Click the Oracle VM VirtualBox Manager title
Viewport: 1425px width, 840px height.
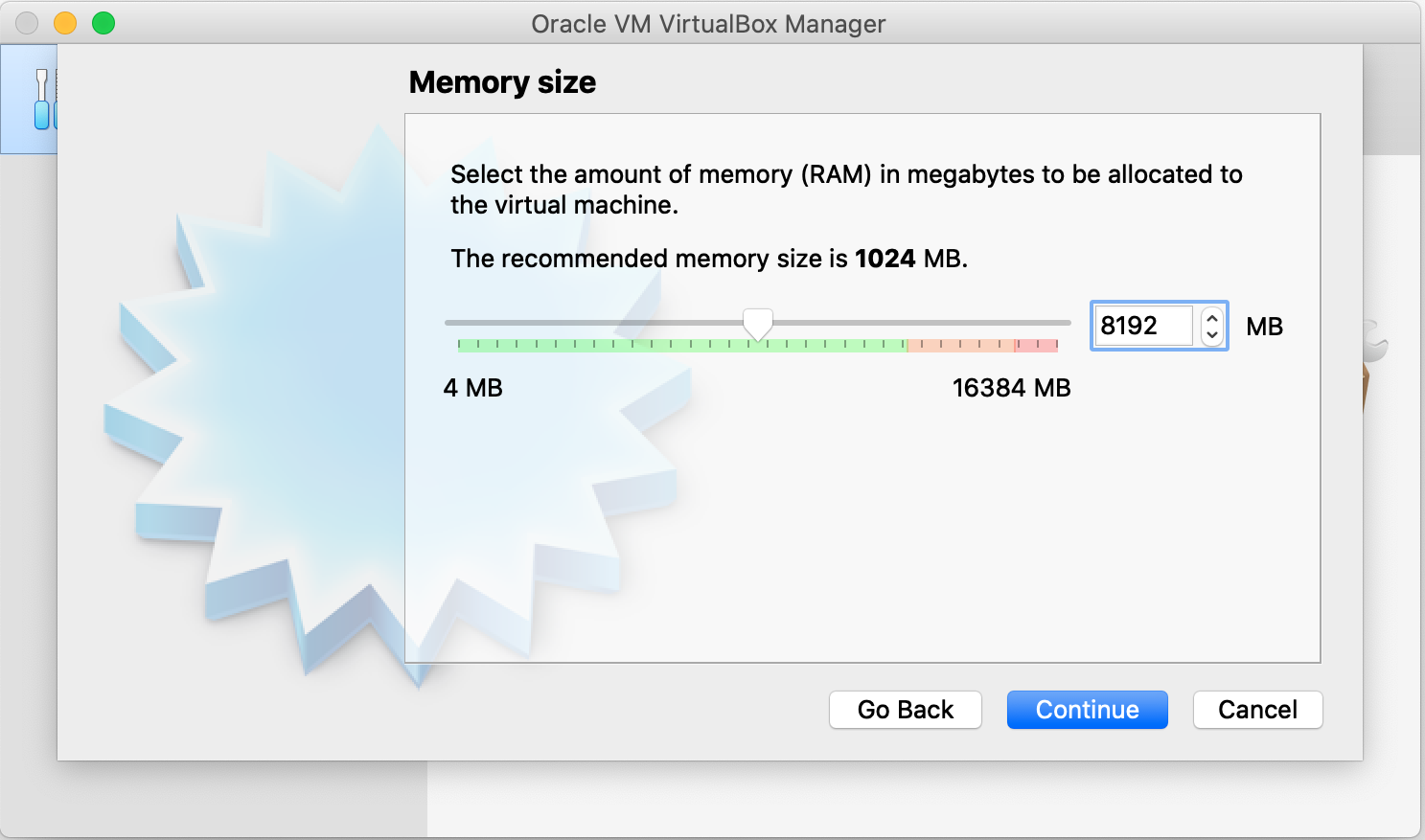click(708, 24)
